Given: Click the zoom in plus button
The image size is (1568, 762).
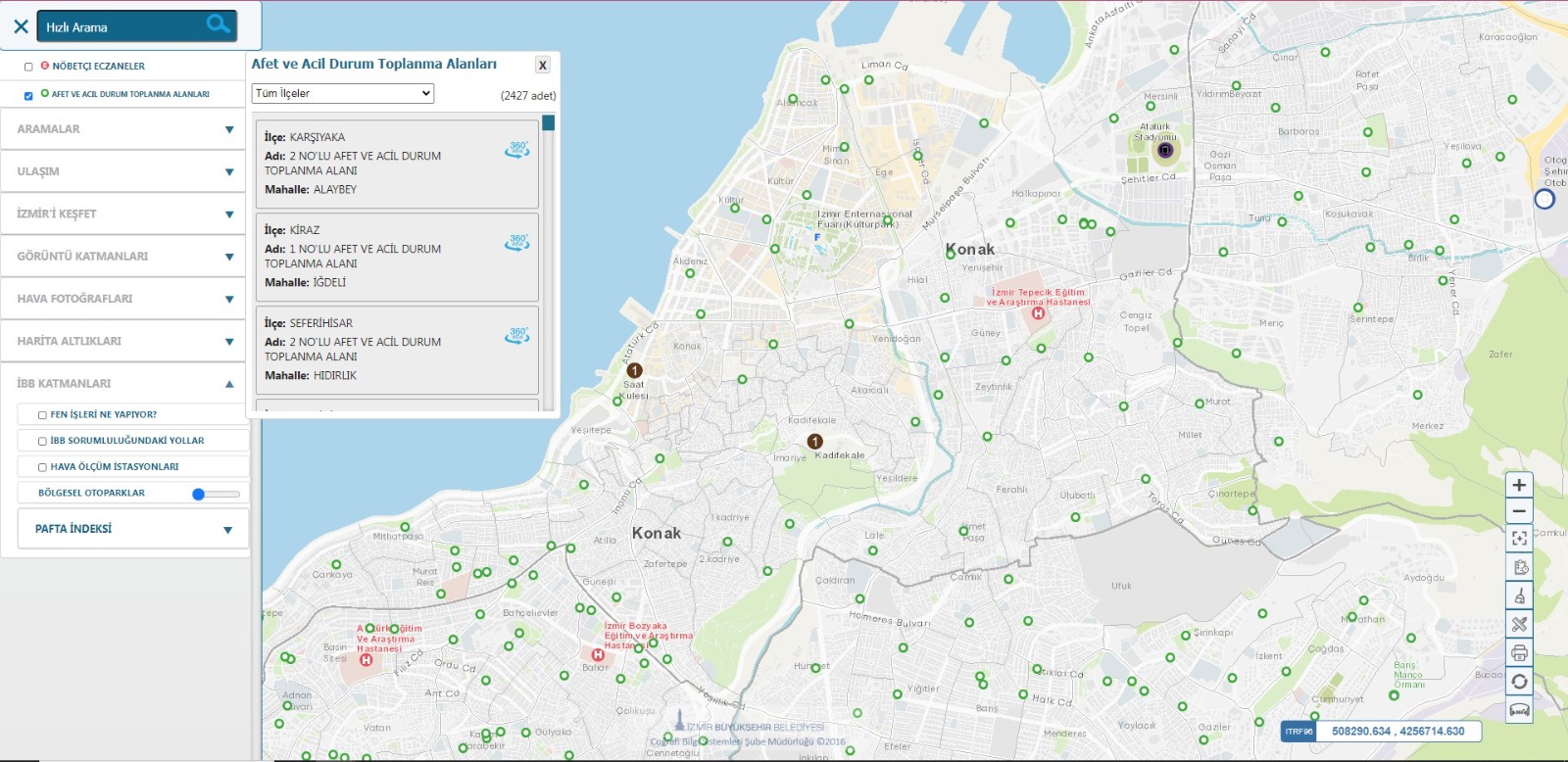Looking at the screenshot, I should coord(1519,485).
